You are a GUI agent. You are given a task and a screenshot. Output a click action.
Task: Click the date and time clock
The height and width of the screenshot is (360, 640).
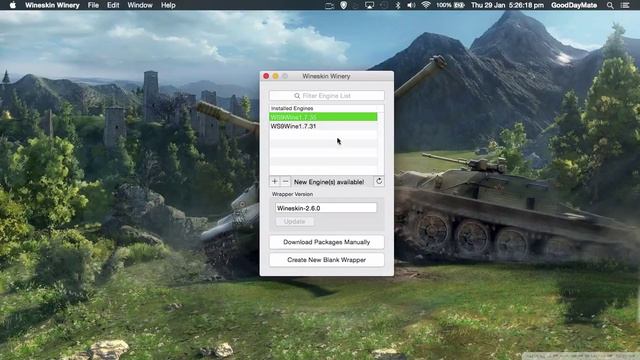(x=507, y=5)
